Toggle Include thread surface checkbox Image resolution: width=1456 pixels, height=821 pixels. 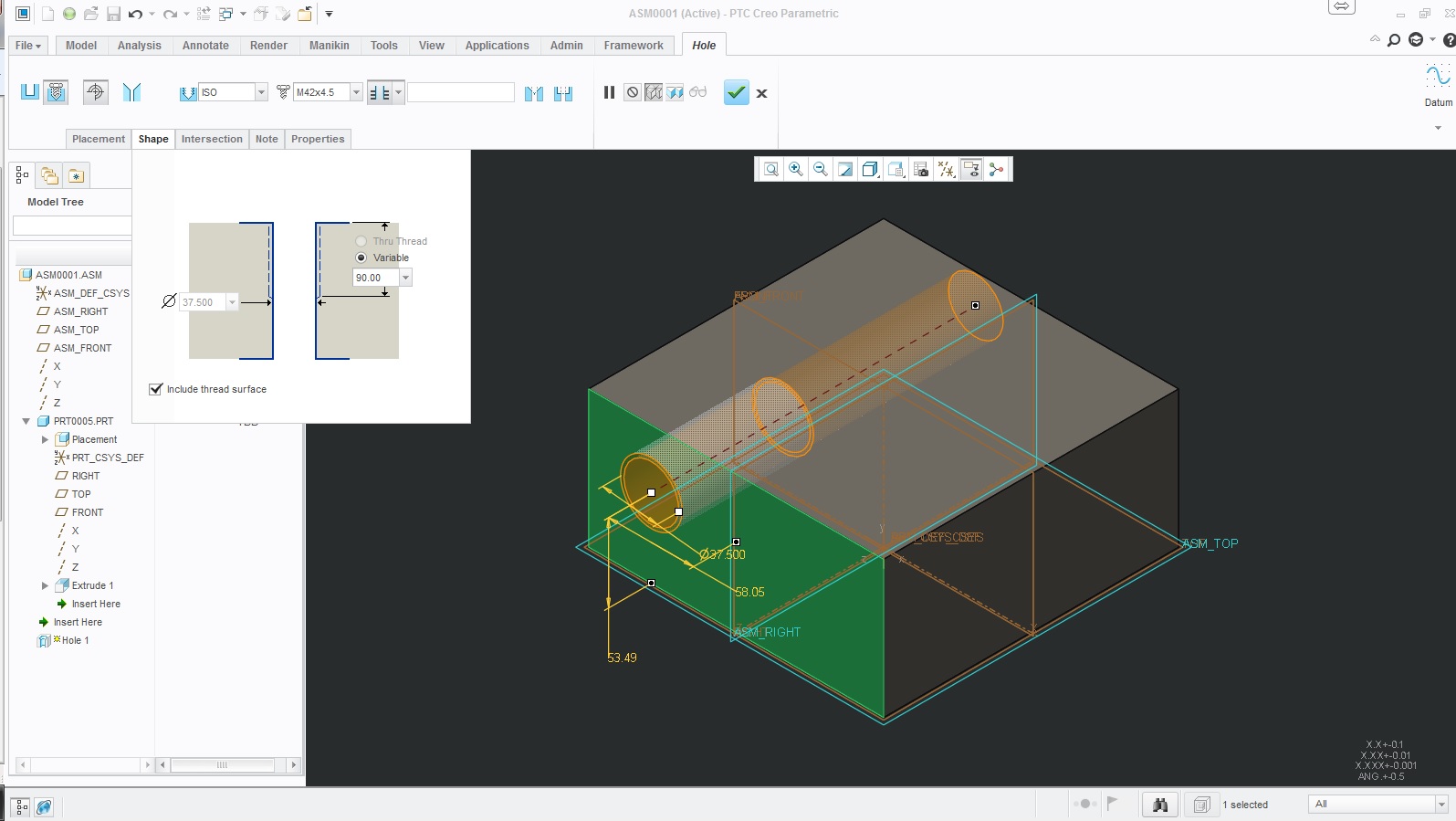click(156, 389)
